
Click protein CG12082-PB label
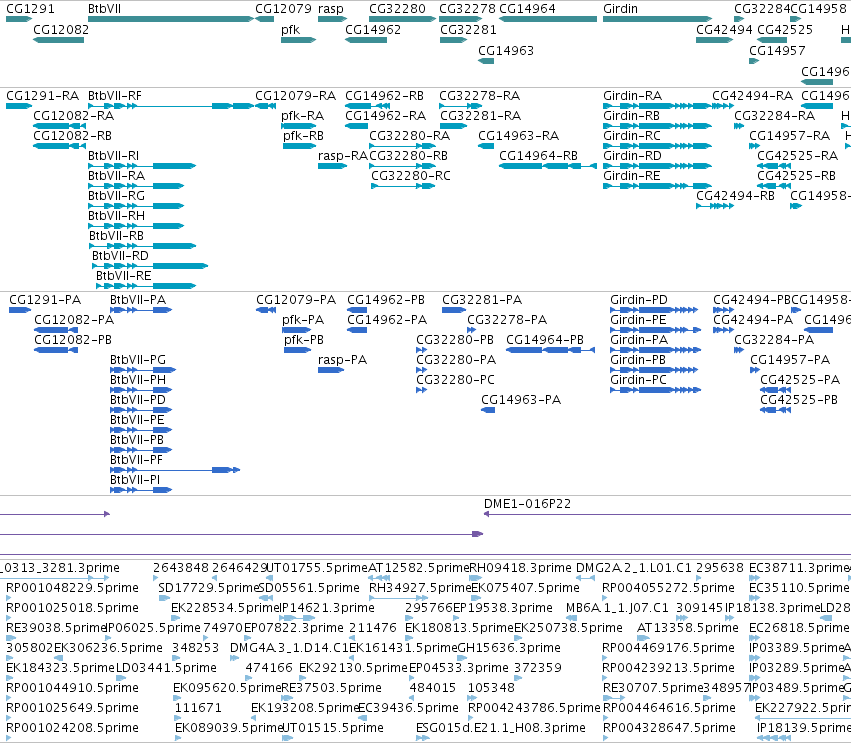coord(73,339)
